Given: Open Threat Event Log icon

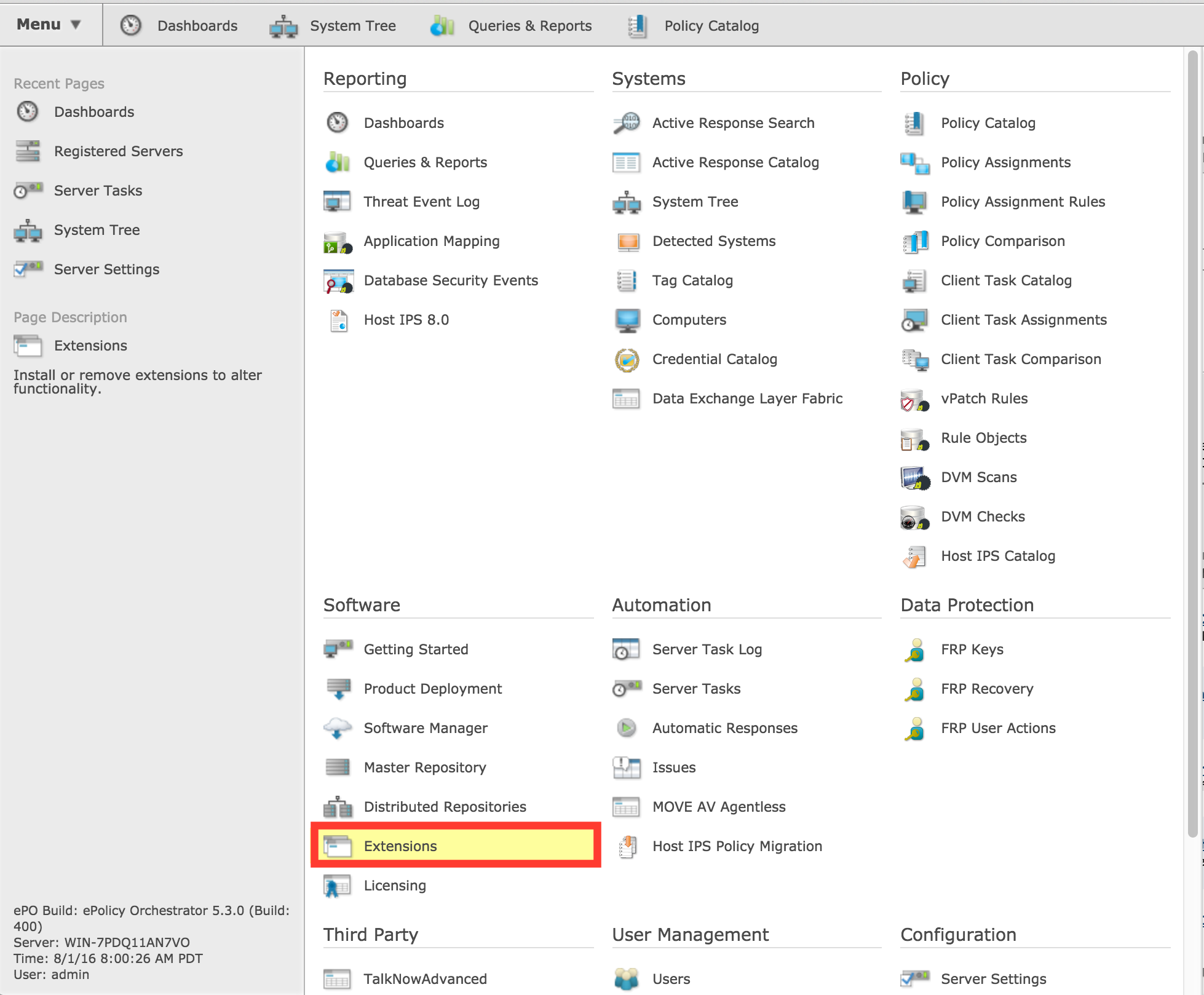Looking at the screenshot, I should click(x=337, y=202).
